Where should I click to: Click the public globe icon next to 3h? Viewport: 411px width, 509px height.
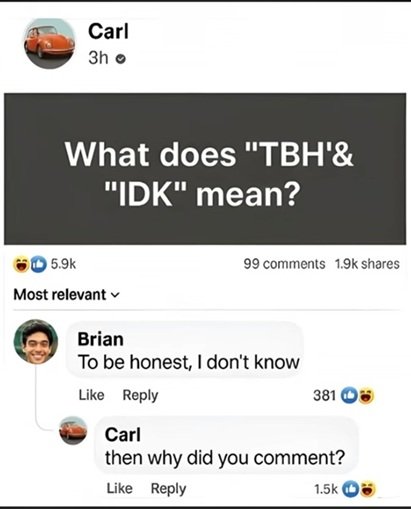121,59
